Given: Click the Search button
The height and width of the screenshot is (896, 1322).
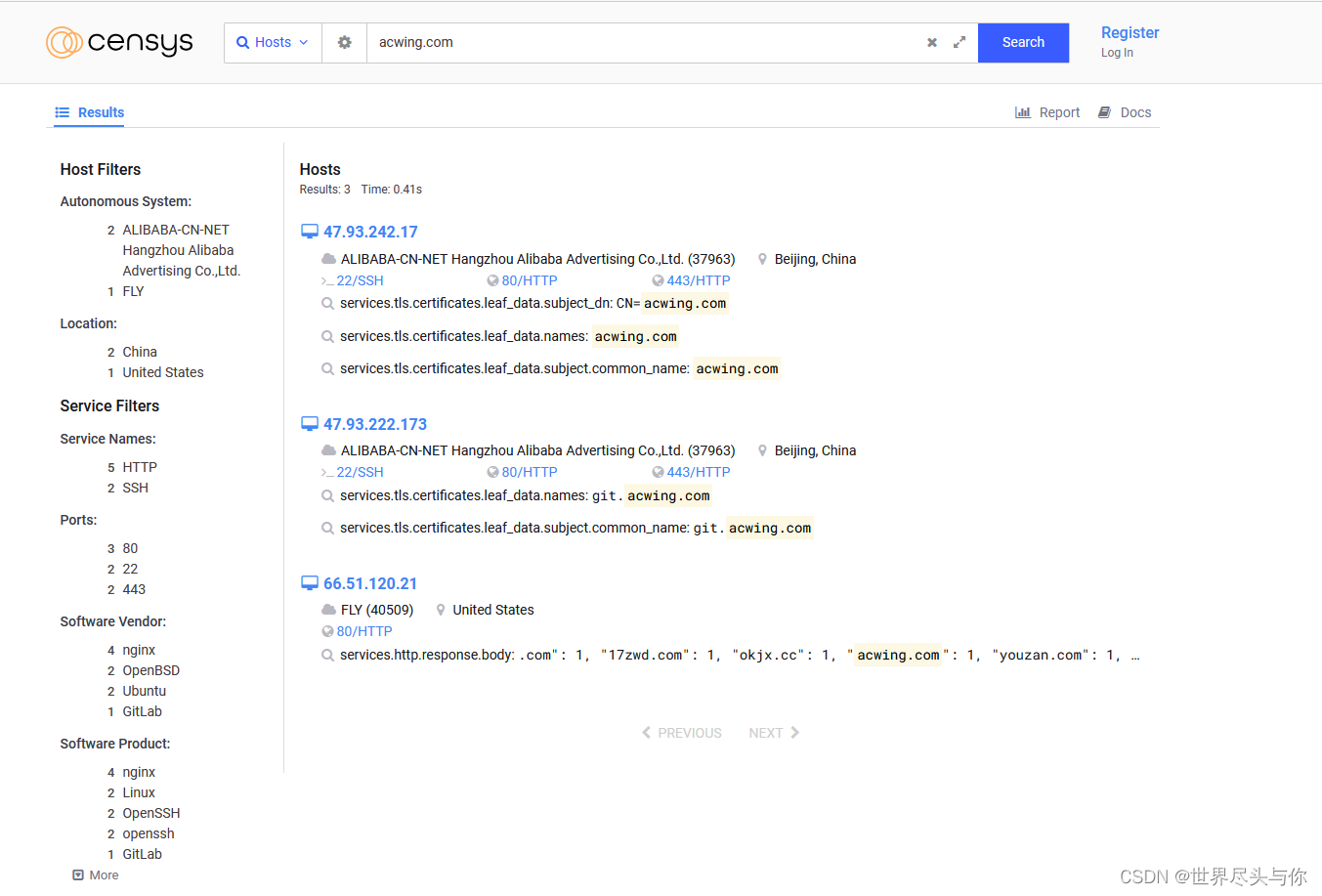Looking at the screenshot, I should tap(1023, 43).
